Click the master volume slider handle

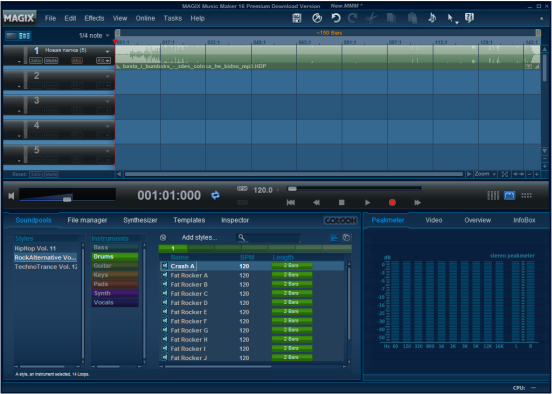point(67,200)
